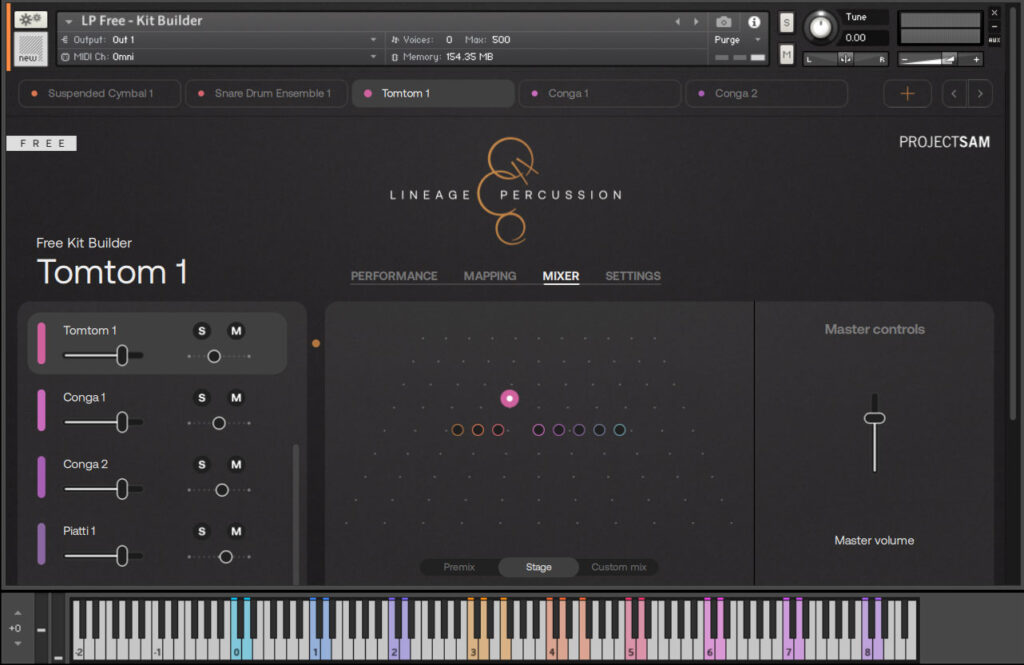Switch to the PERFORMANCE tab
The width and height of the screenshot is (1024, 665).
click(x=394, y=276)
